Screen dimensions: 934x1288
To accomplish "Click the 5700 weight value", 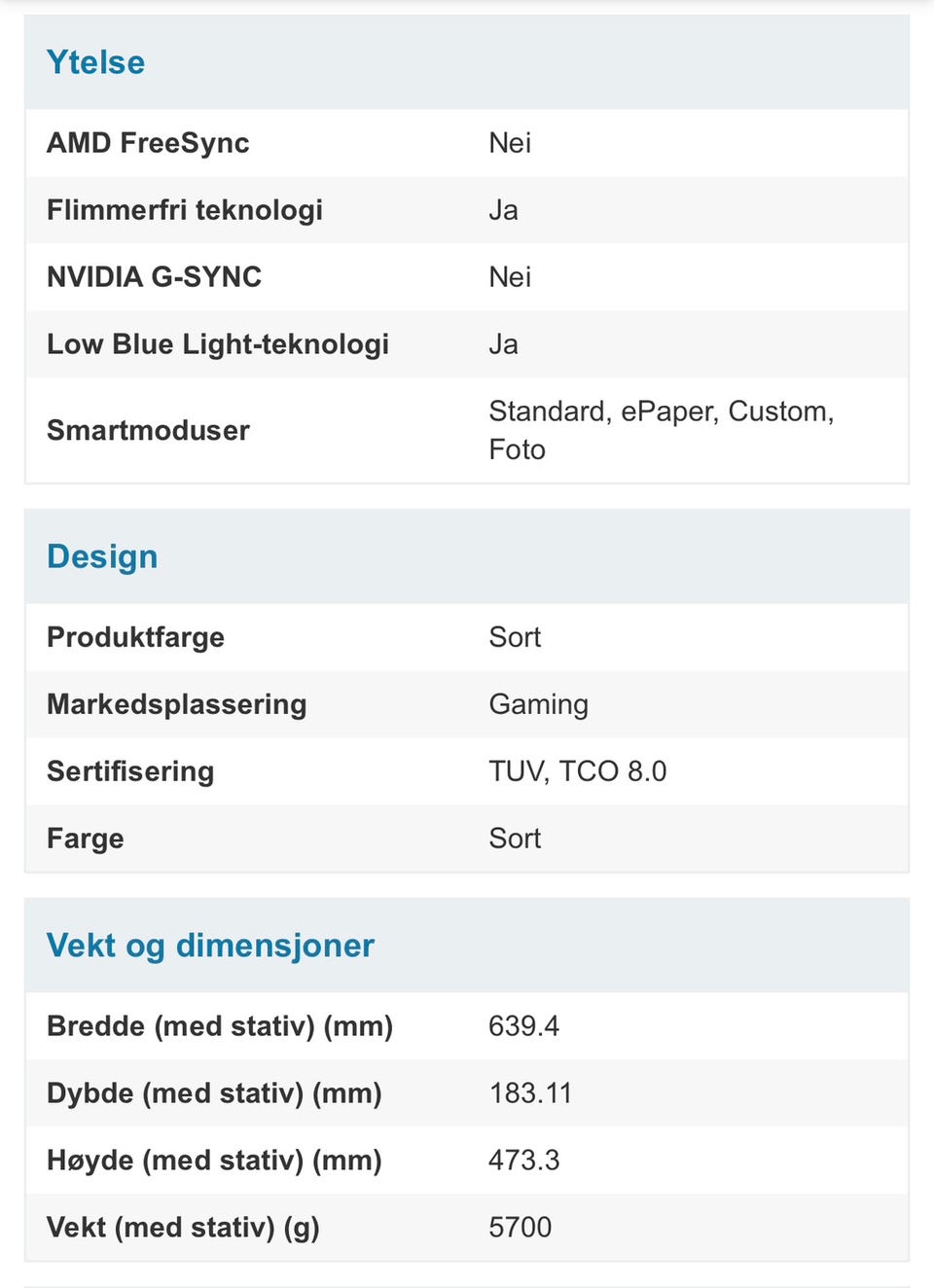I will pyautogui.click(x=520, y=1228).
